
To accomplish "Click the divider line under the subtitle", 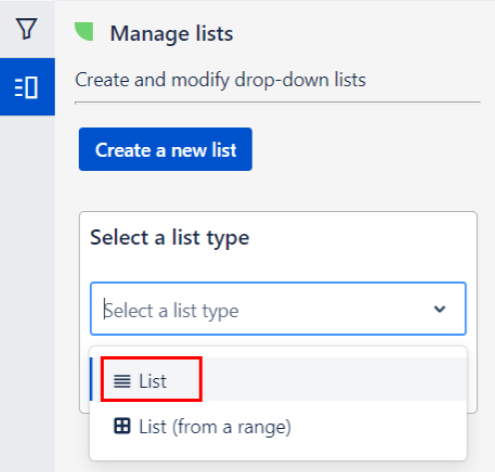I will (277, 102).
